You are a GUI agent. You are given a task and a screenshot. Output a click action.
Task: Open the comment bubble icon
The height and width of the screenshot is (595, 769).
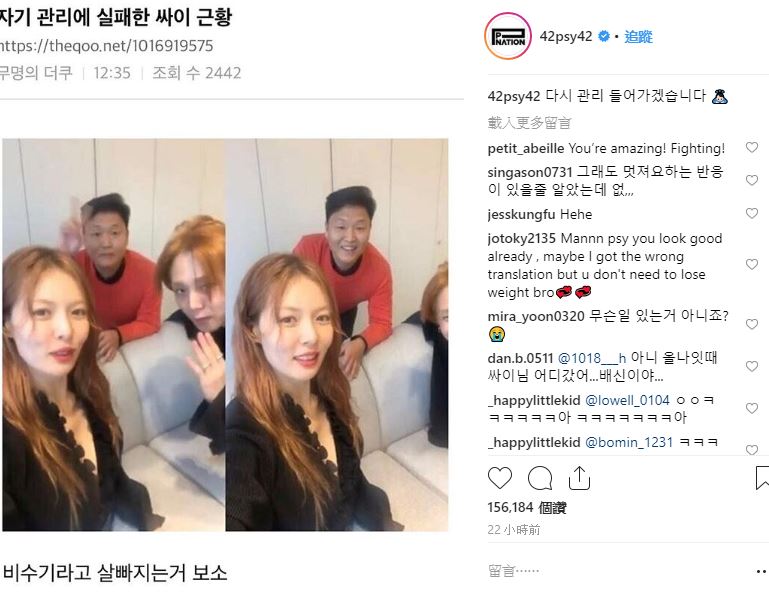[x=540, y=478]
